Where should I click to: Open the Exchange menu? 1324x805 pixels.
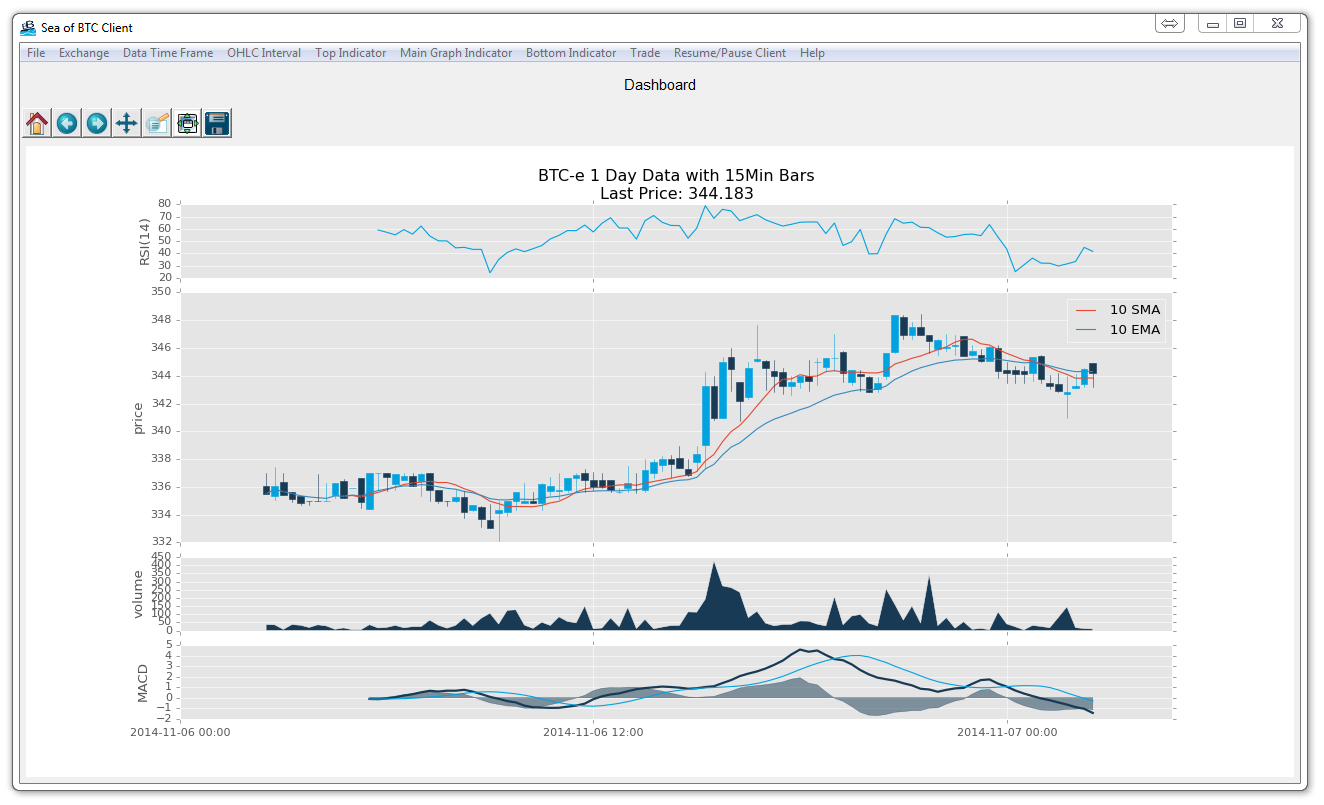click(x=84, y=53)
